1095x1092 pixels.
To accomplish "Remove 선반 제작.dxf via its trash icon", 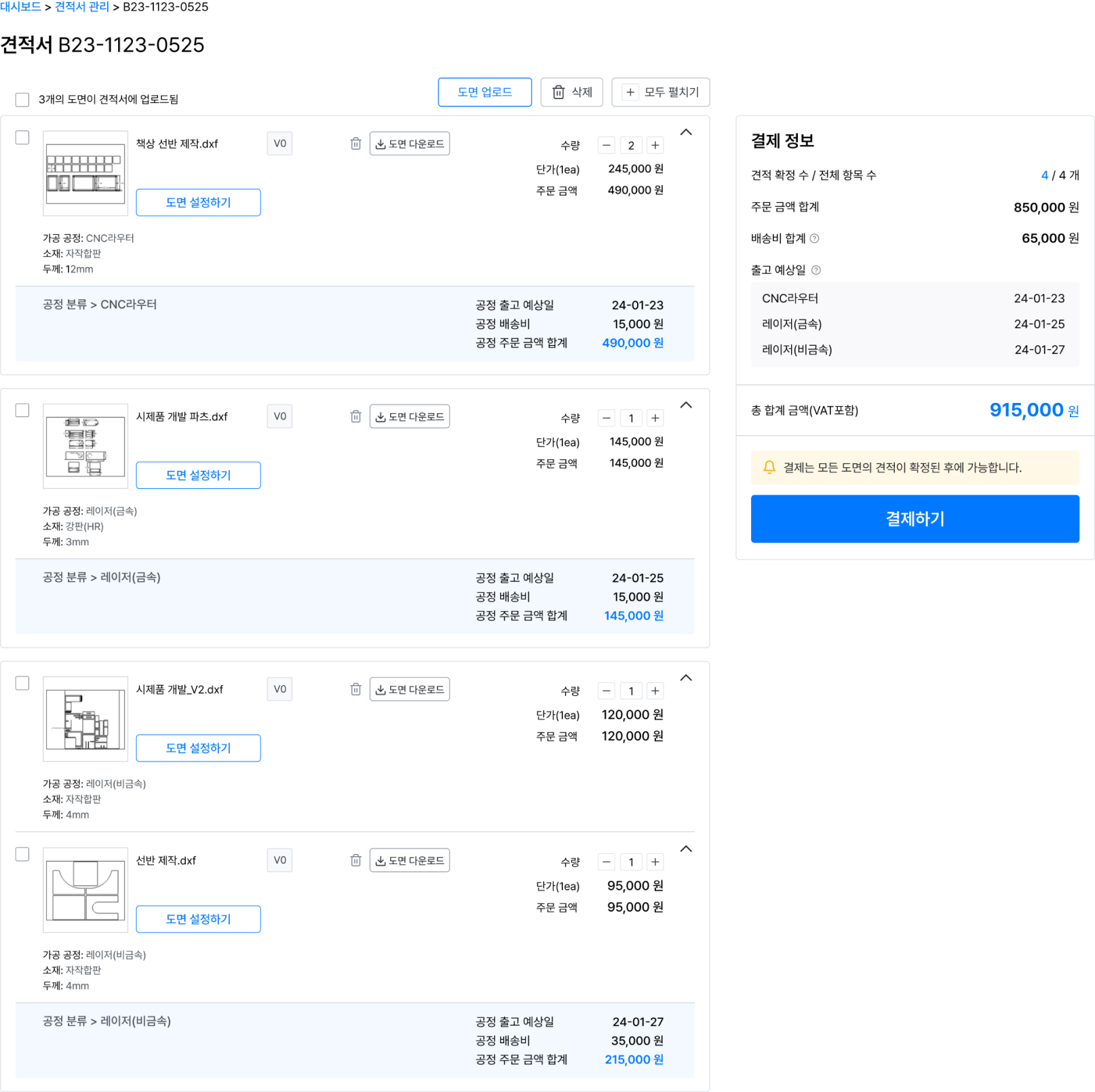I will coord(356,860).
